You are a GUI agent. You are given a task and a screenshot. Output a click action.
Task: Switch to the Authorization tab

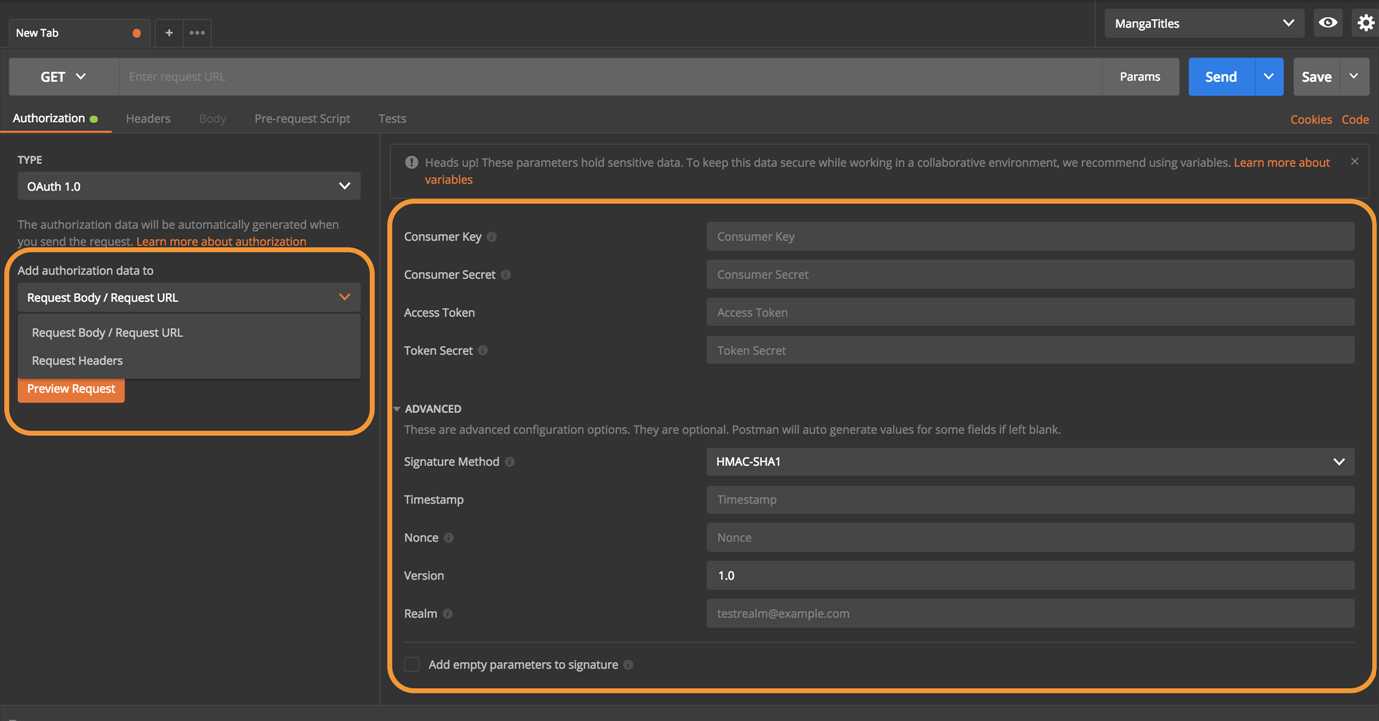tap(55, 118)
